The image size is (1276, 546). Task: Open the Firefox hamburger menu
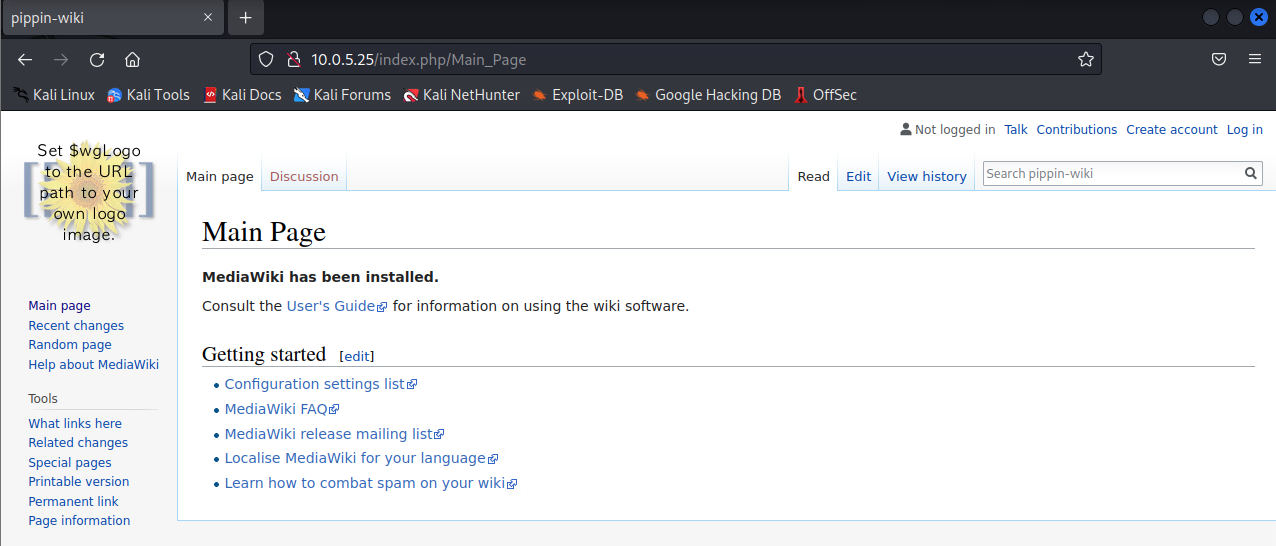1254,59
